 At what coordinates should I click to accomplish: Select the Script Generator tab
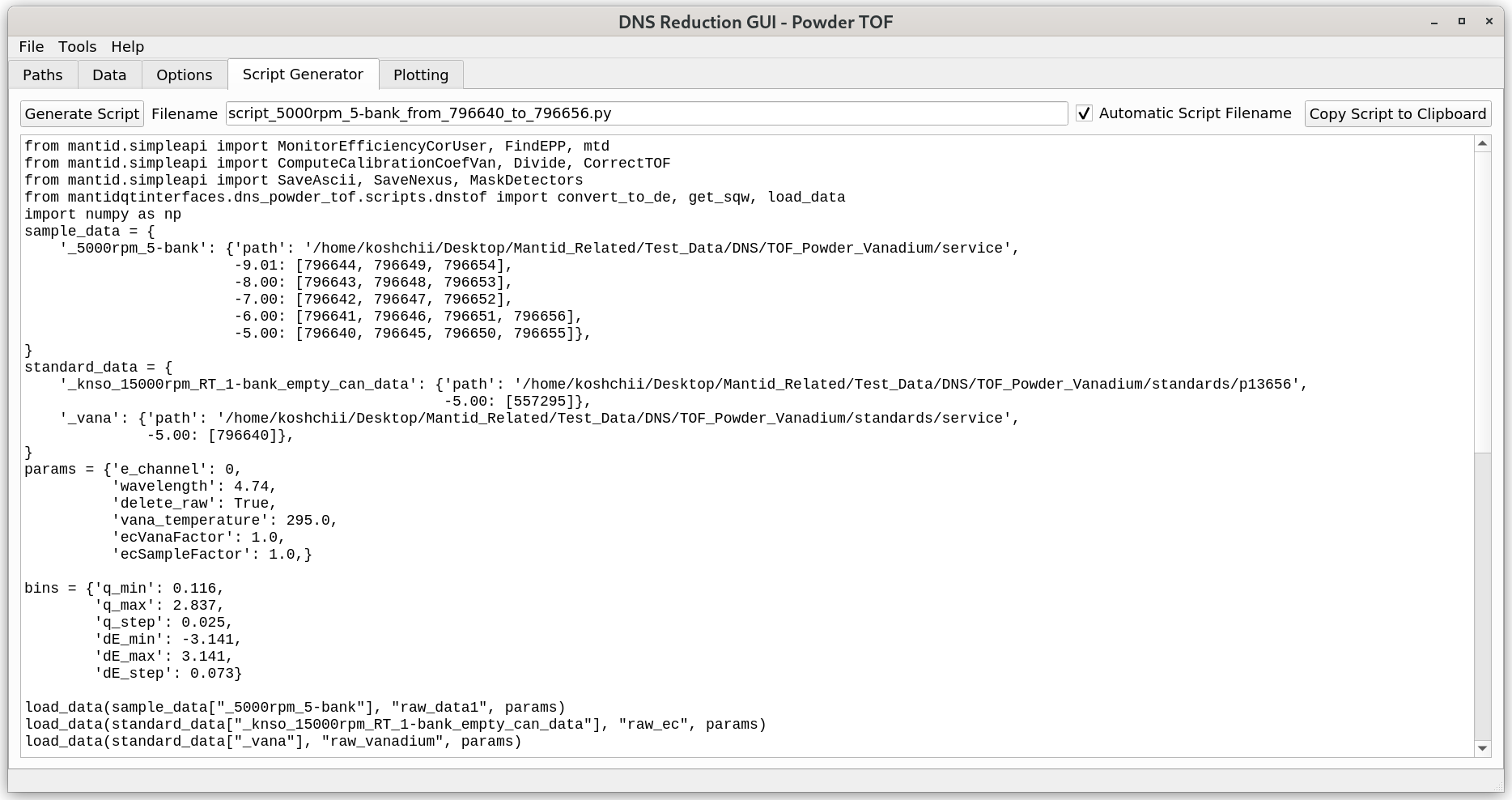click(303, 74)
